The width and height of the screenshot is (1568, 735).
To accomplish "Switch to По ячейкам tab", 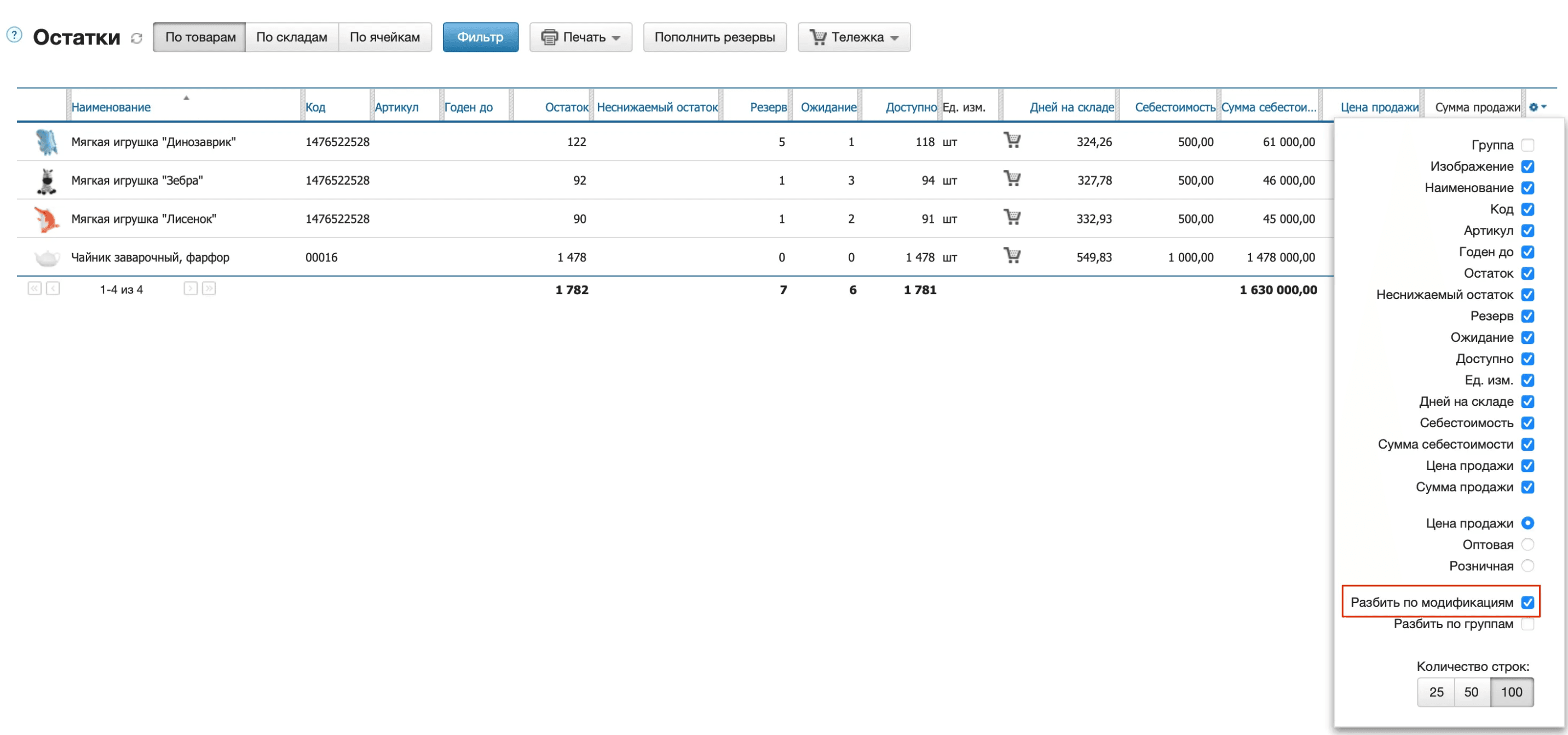I will pos(385,37).
